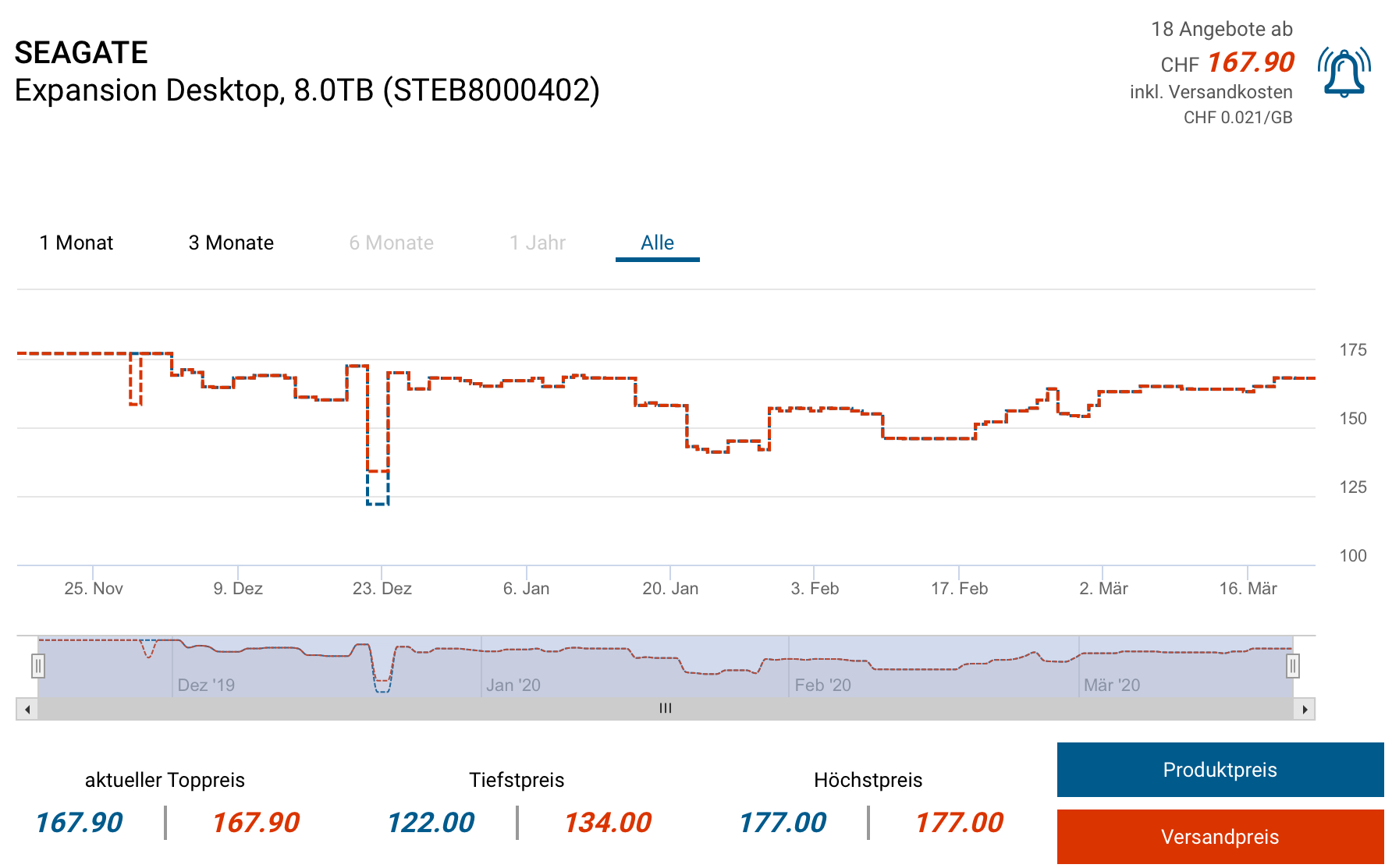The image size is (1392, 868).
Task: Click the Feb '20 navigator label
Action: pyautogui.click(x=823, y=685)
